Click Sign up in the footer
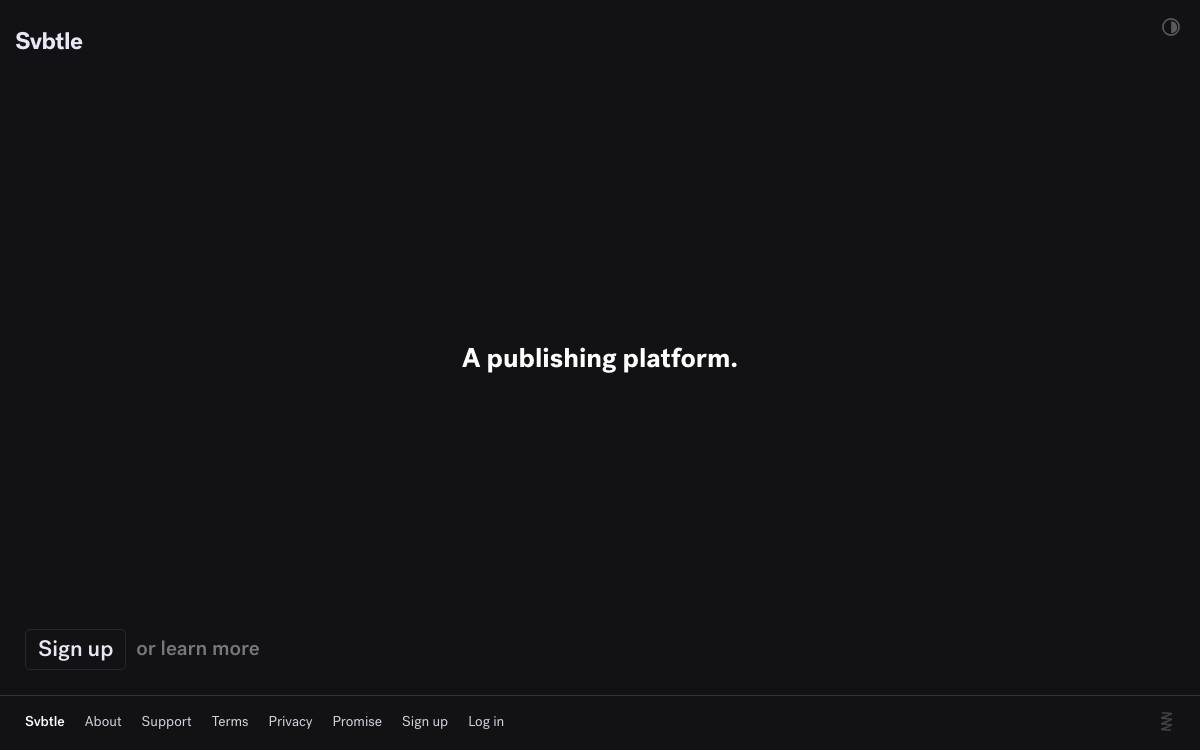This screenshot has width=1200, height=750. [x=425, y=721]
